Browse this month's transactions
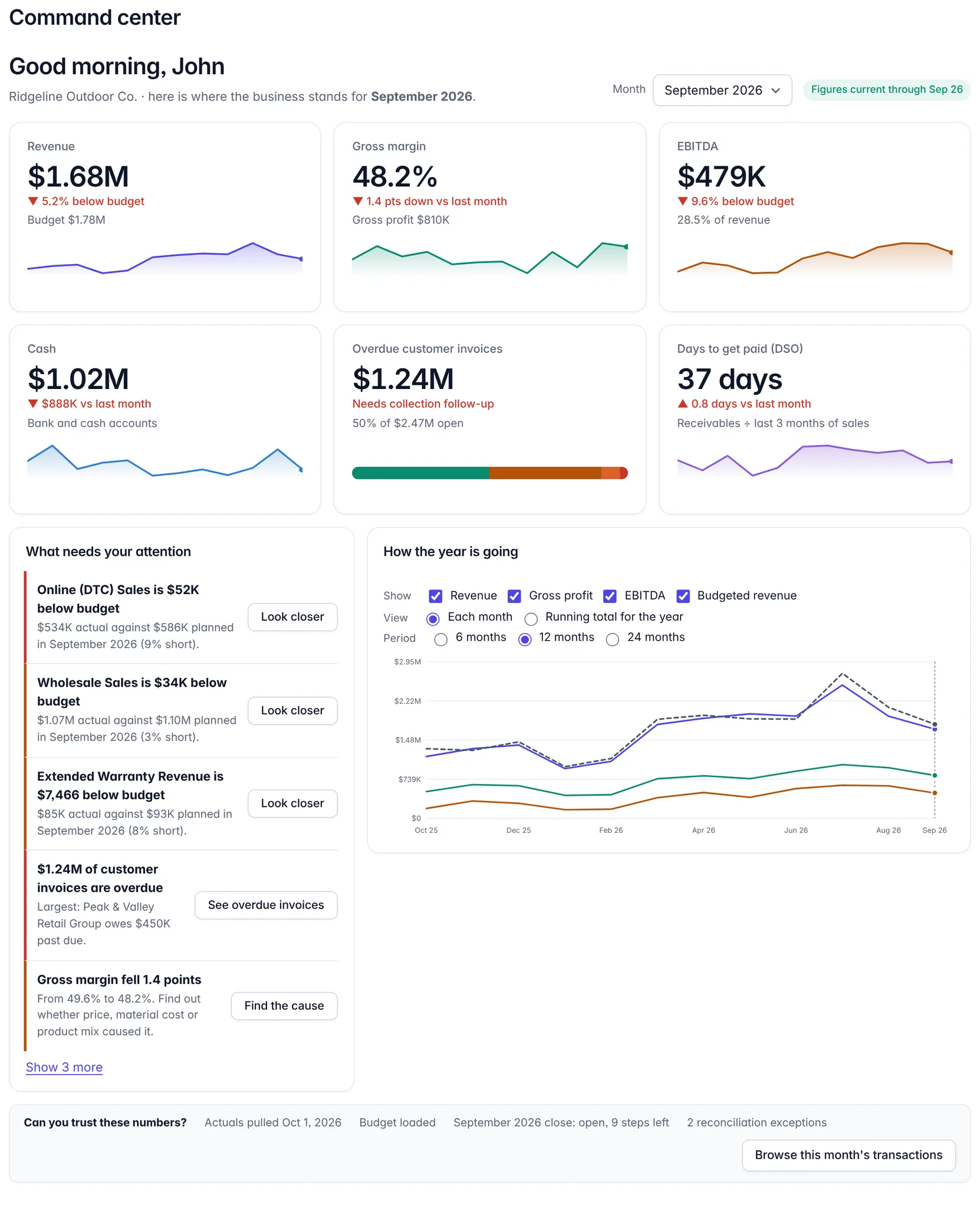Image resolution: width=980 pixels, height=1209 pixels. point(849,1155)
